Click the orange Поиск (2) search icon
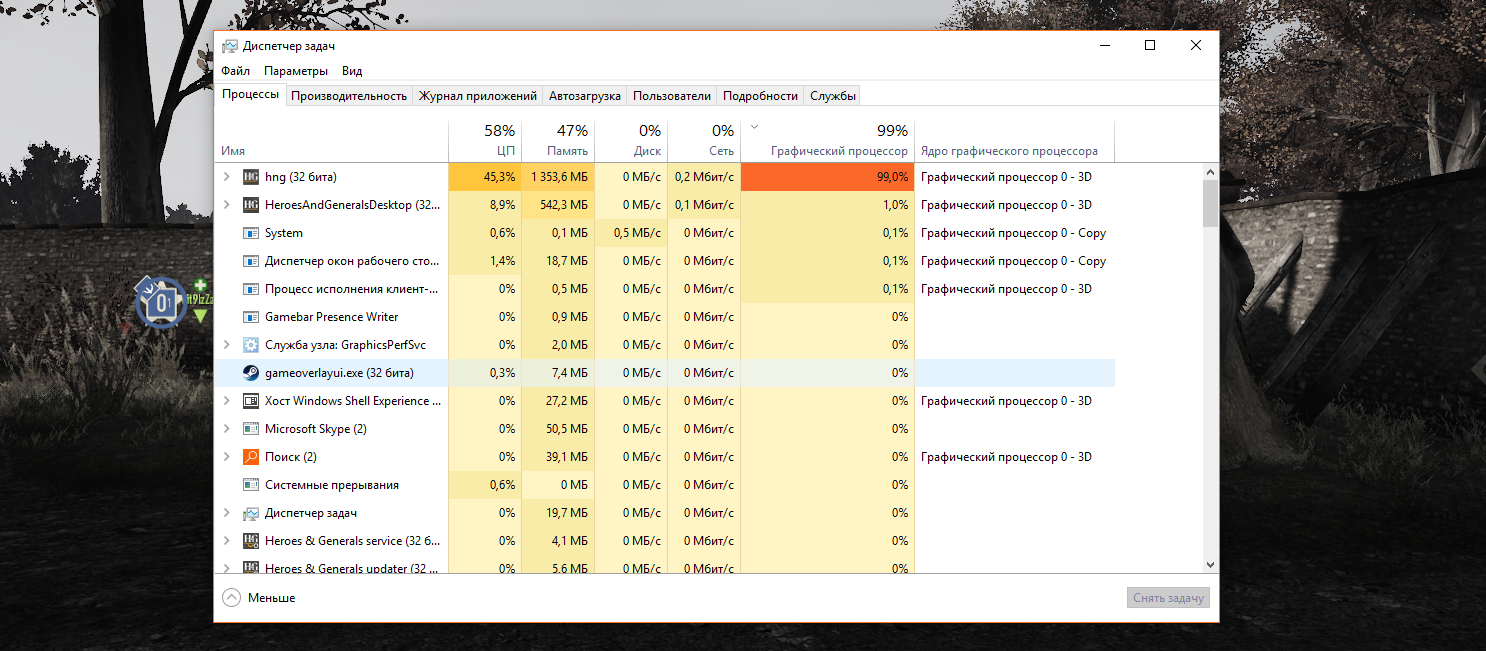 click(251, 457)
